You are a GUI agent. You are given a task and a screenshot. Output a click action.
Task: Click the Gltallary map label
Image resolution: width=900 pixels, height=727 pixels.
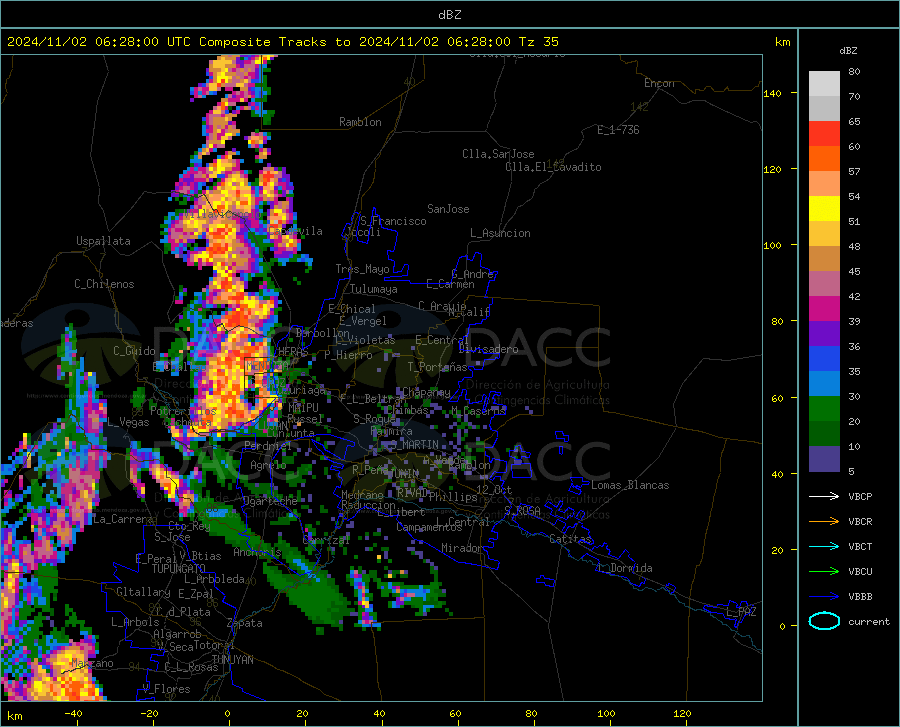(143, 592)
